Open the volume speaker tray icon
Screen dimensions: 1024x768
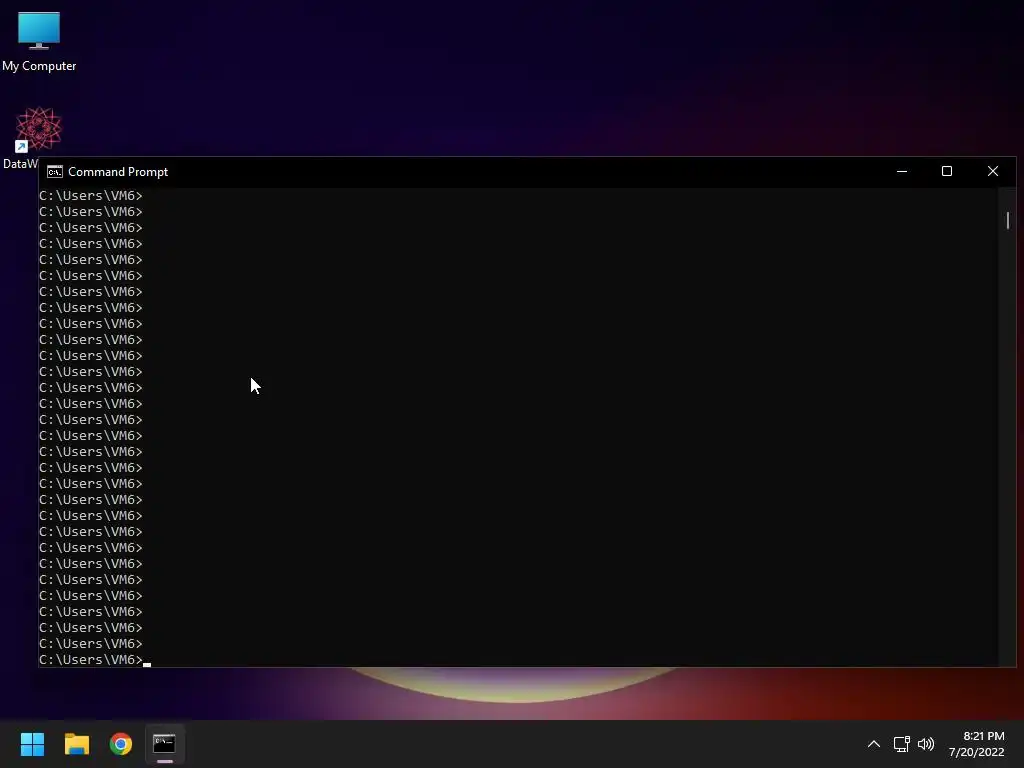click(x=925, y=744)
